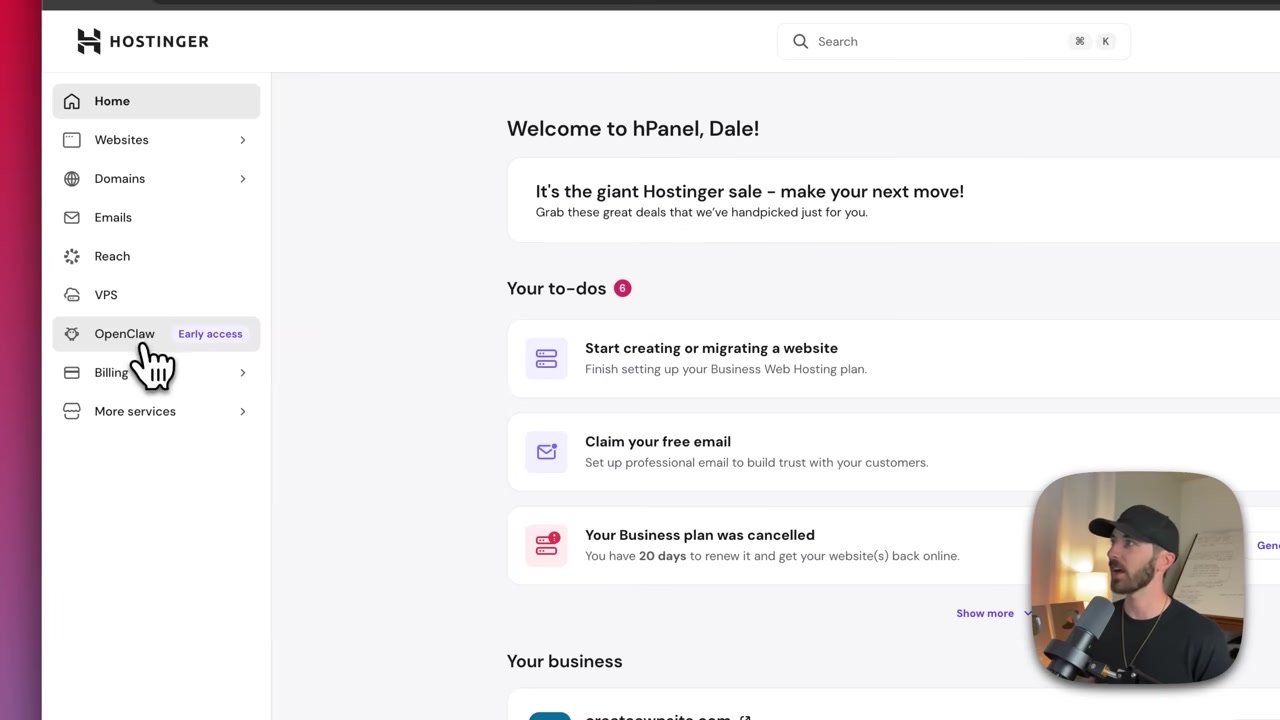This screenshot has height=720, width=1280.
Task: Click the envelope icon beside free email to-do
Action: 546,452
